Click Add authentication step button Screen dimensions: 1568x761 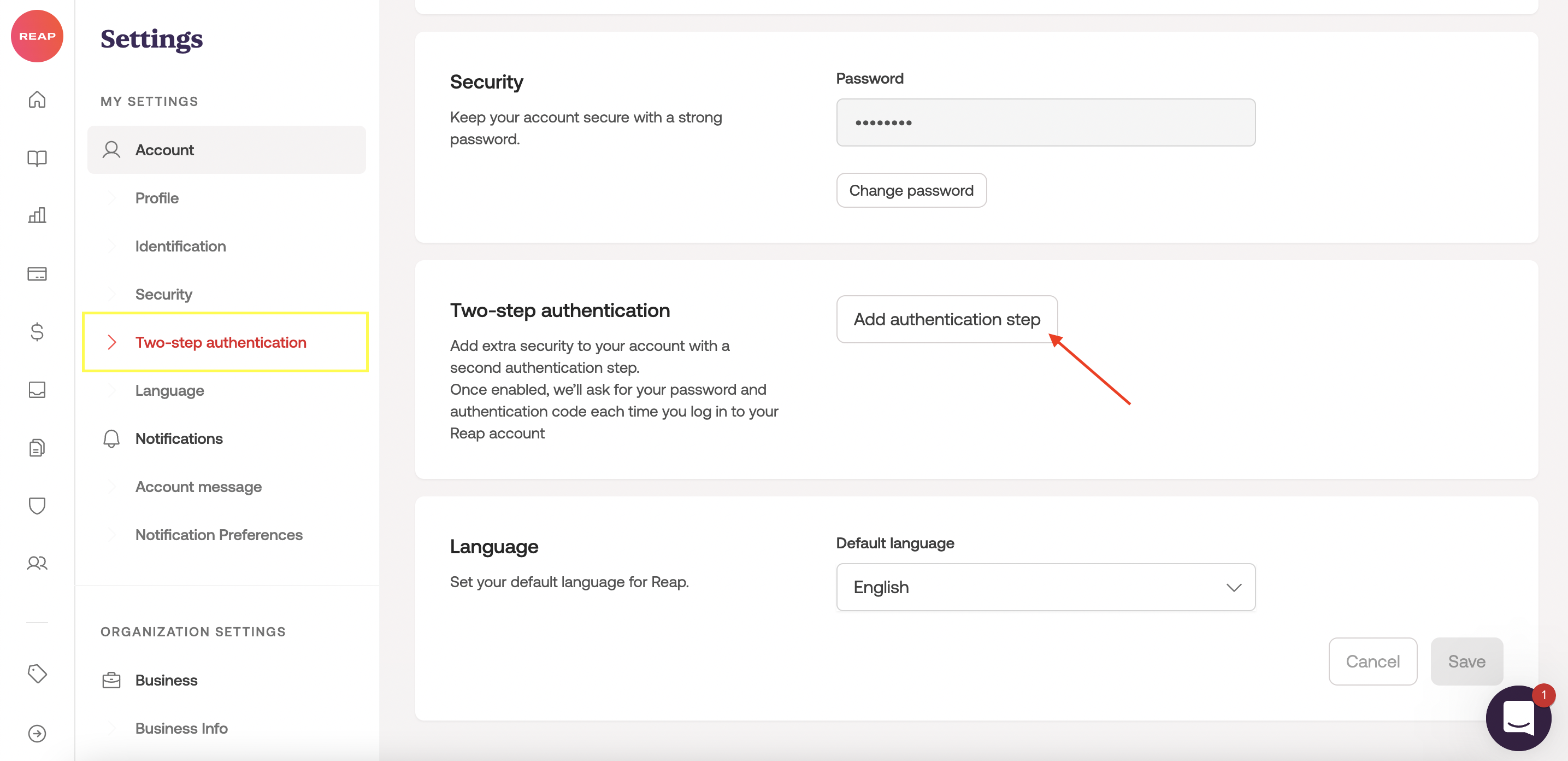[946, 319]
